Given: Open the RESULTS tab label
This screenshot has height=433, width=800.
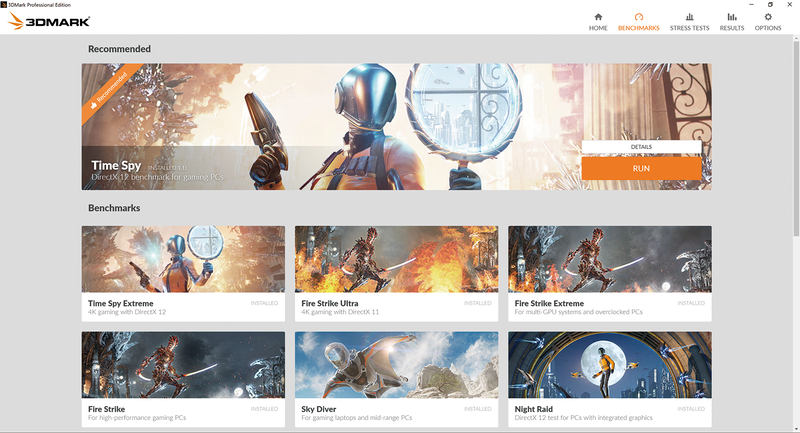Looking at the screenshot, I should tap(732, 28).
